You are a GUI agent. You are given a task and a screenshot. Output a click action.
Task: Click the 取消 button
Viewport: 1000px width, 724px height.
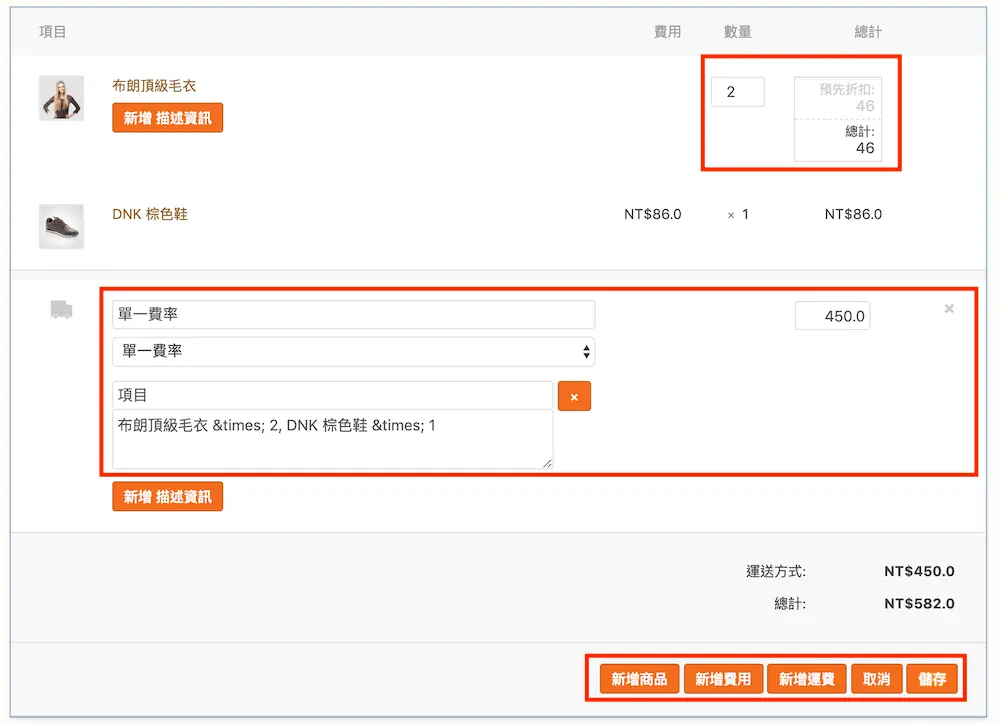pyautogui.click(x=876, y=679)
